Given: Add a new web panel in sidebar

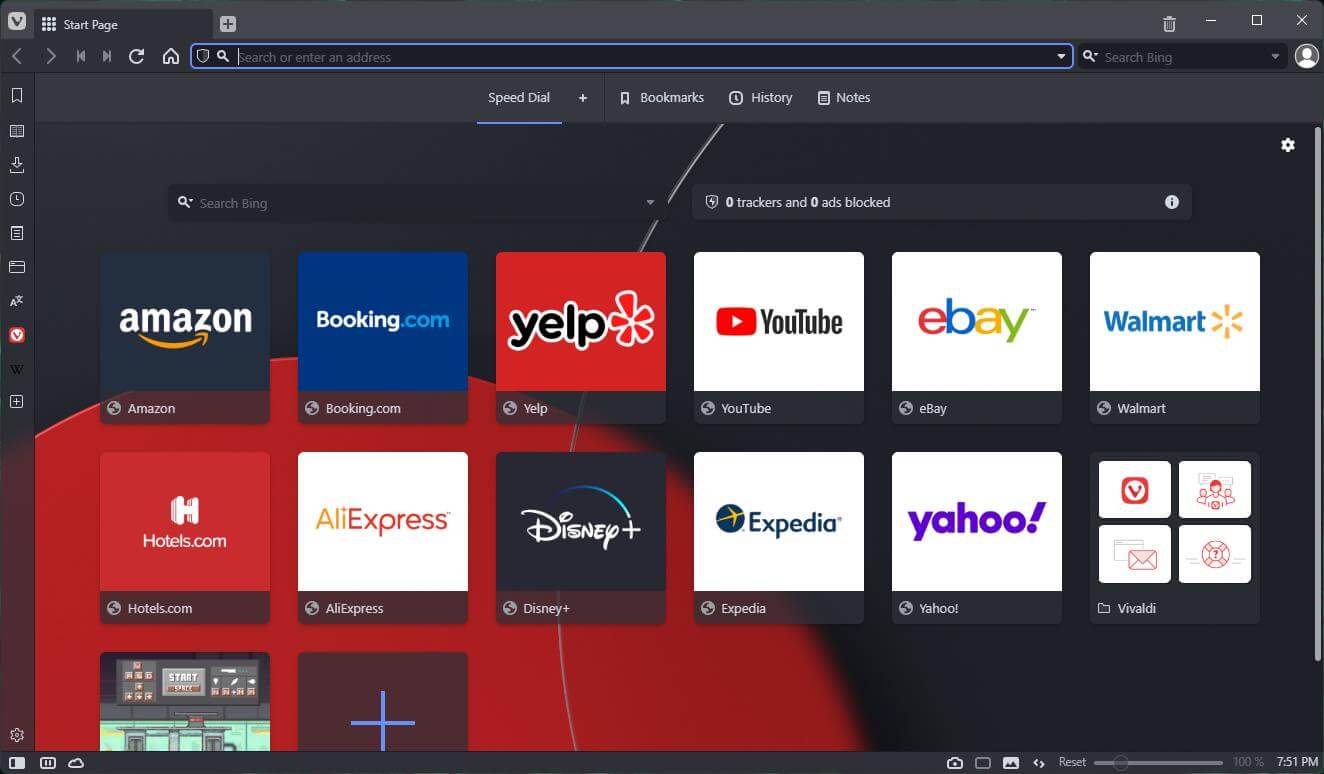Looking at the screenshot, I should click(x=17, y=402).
